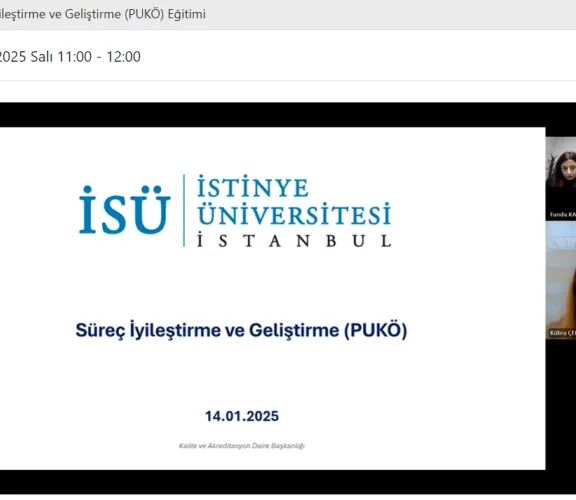Click Kalite ve Akreditasyon Daire Başkanlığı text
Image resolution: width=576 pixels, height=500 pixels.
(242, 446)
